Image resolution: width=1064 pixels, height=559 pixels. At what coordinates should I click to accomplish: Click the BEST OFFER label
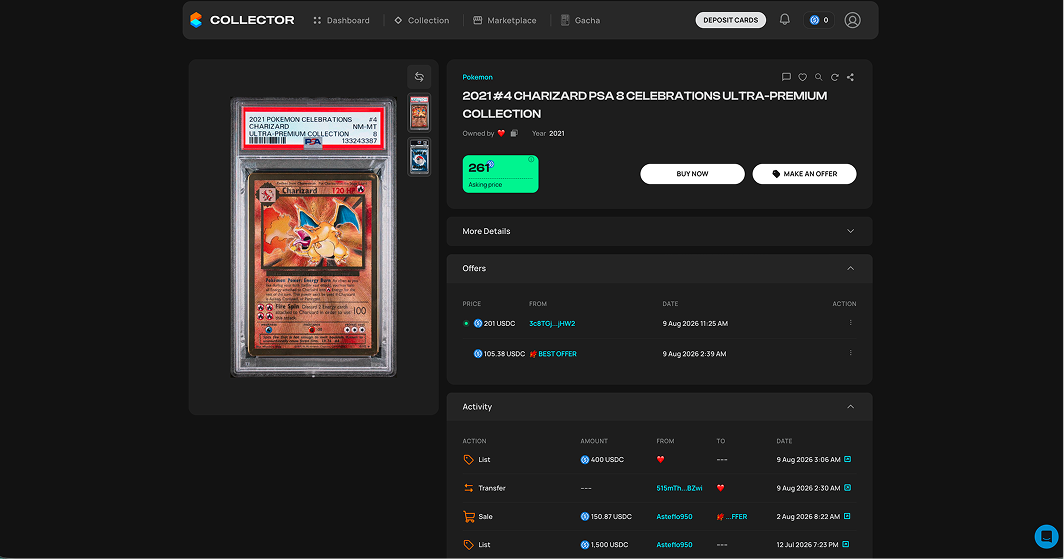click(x=553, y=354)
